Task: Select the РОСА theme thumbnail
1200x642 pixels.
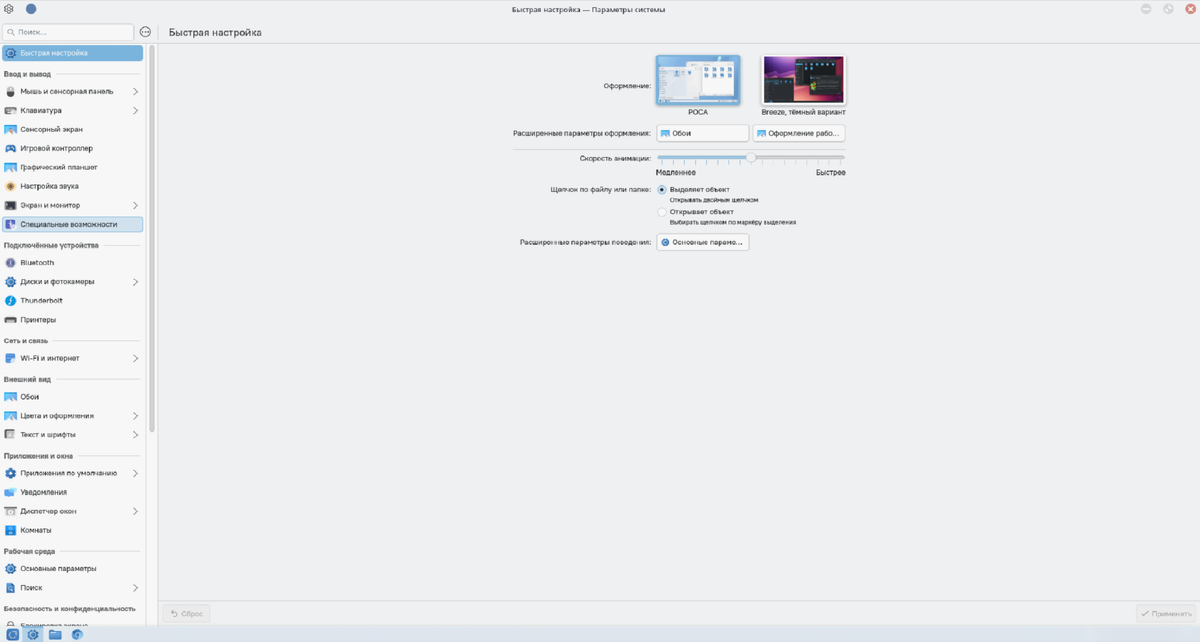Action: 697,80
